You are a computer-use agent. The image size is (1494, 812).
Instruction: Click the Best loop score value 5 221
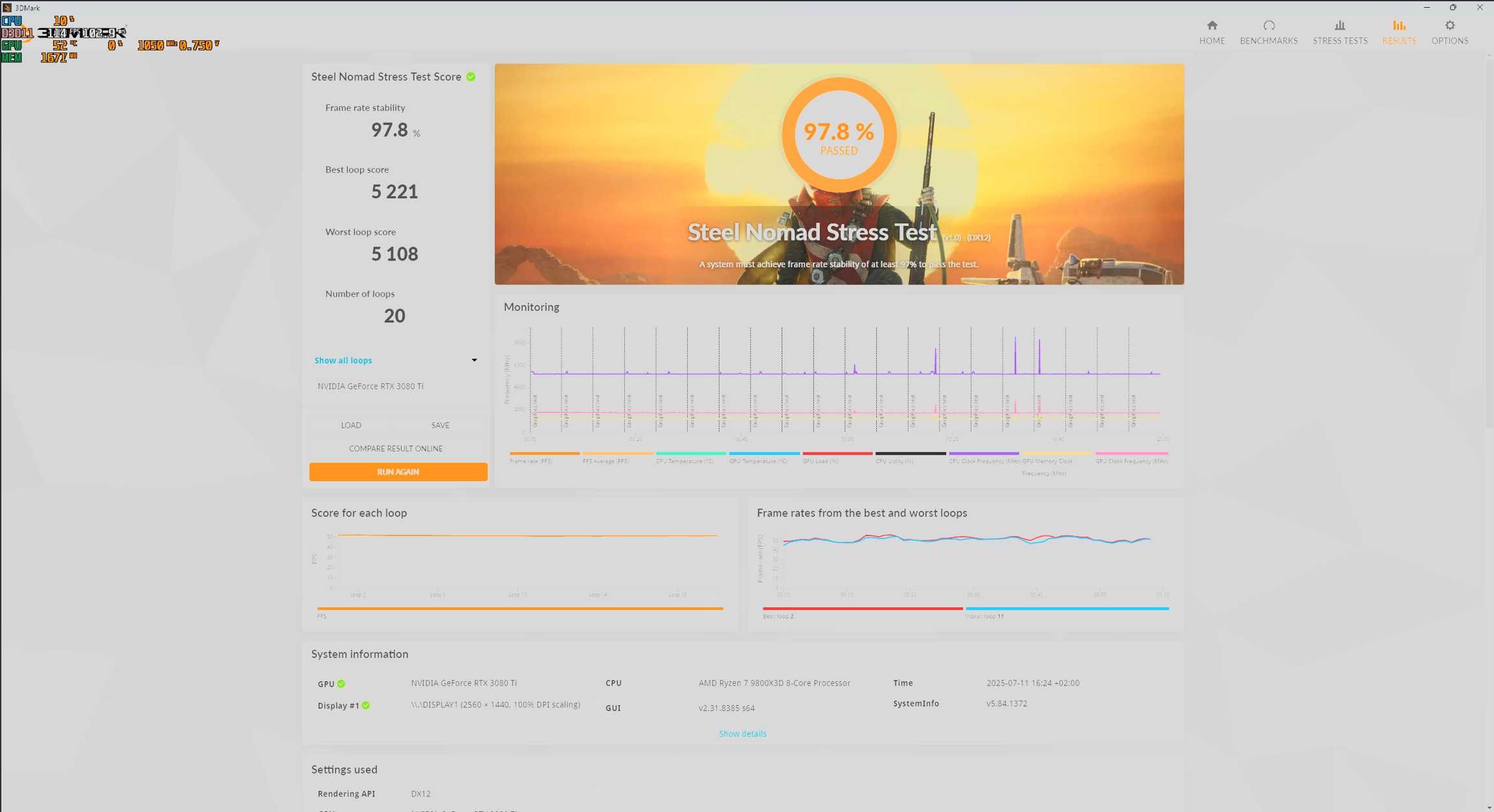pos(394,192)
